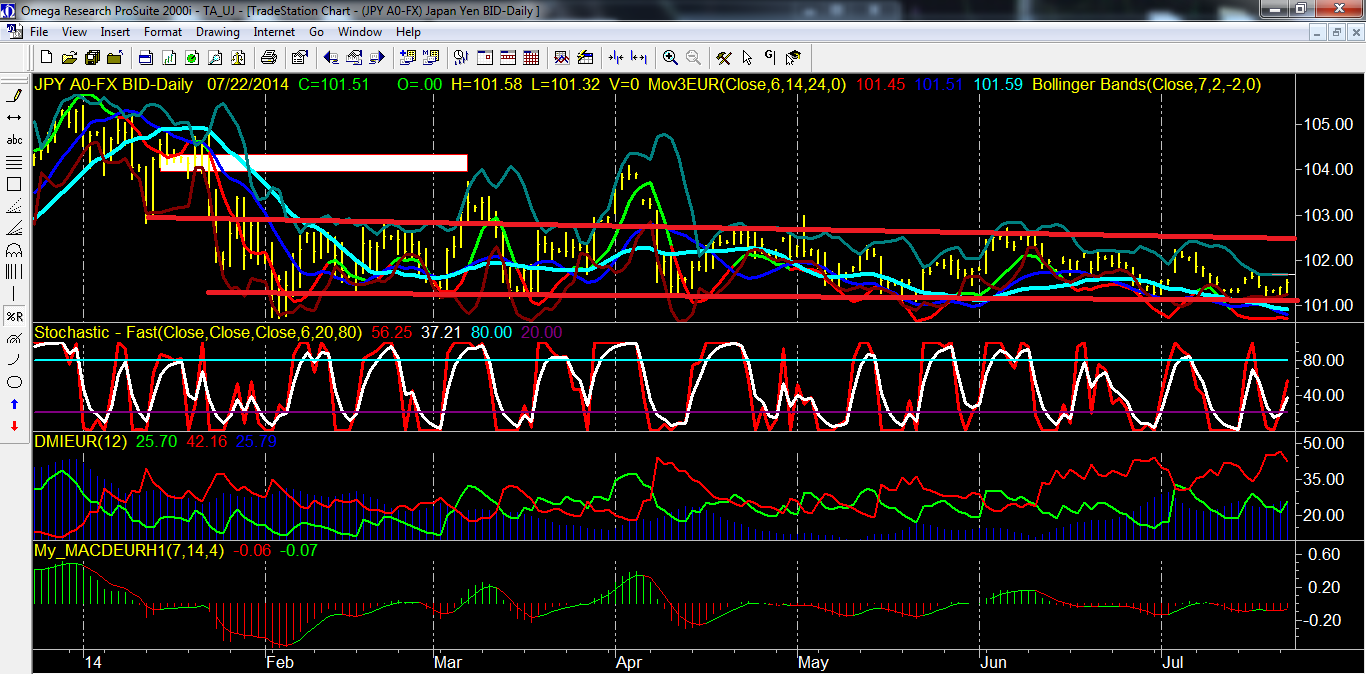Zoom in with the magnifier plus icon
The image size is (1366, 674).
[669, 57]
